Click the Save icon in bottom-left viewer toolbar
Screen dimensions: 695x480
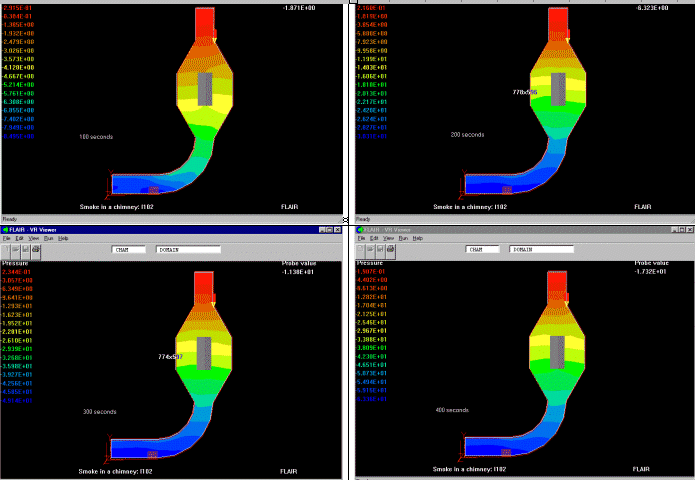(x=25, y=249)
